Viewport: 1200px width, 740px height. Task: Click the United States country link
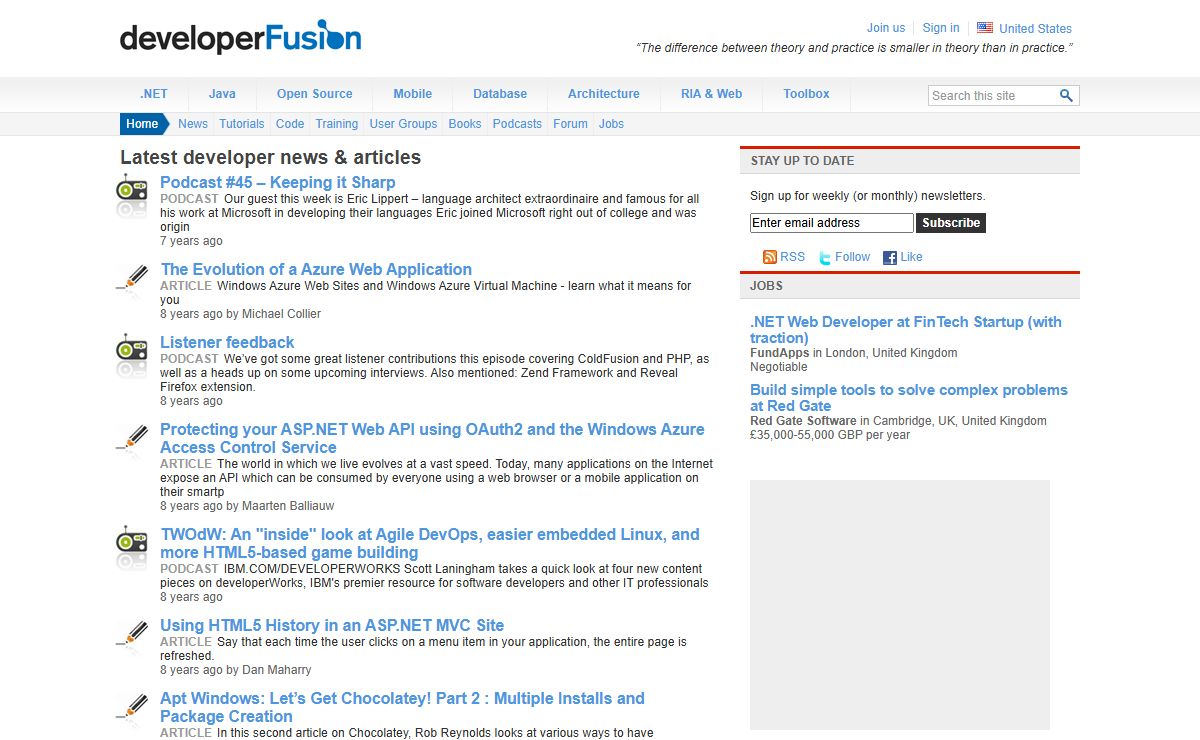pos(1035,29)
